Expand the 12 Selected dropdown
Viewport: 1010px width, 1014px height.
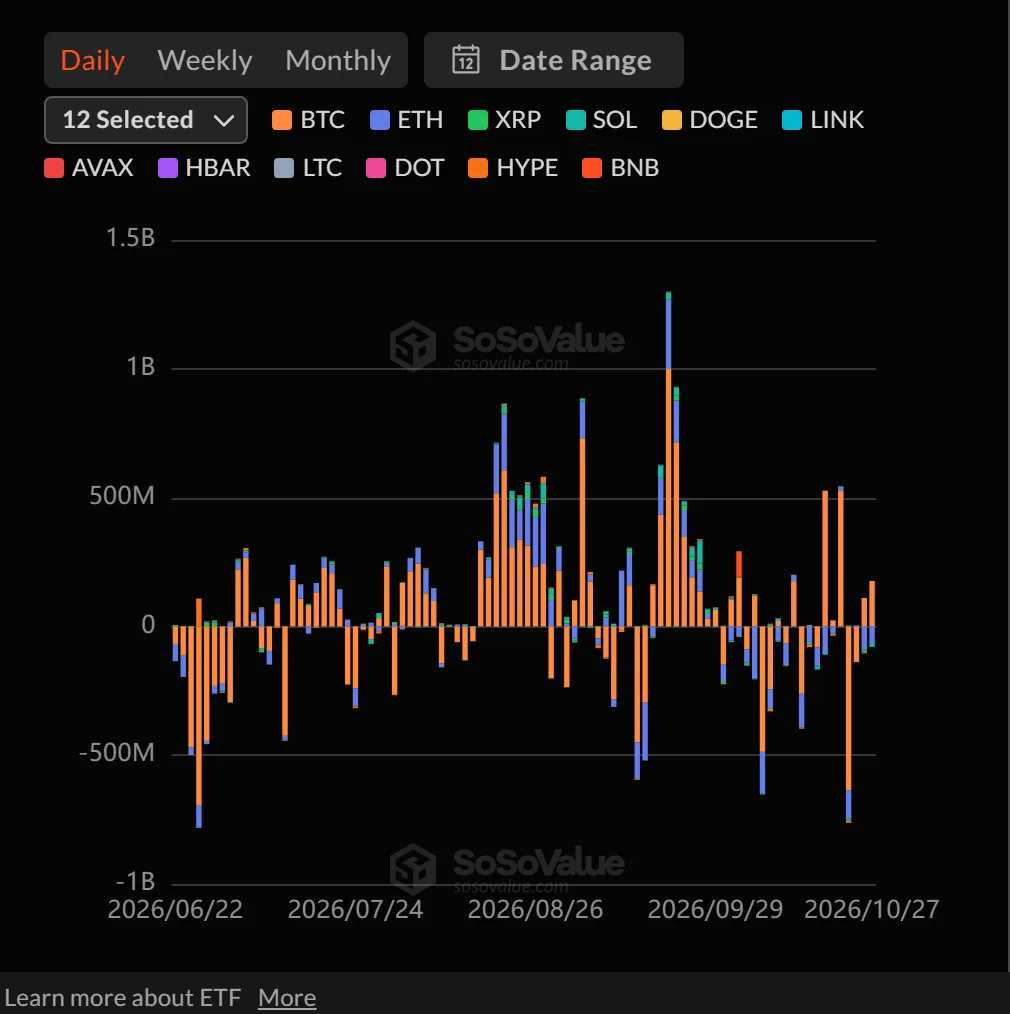[145, 120]
